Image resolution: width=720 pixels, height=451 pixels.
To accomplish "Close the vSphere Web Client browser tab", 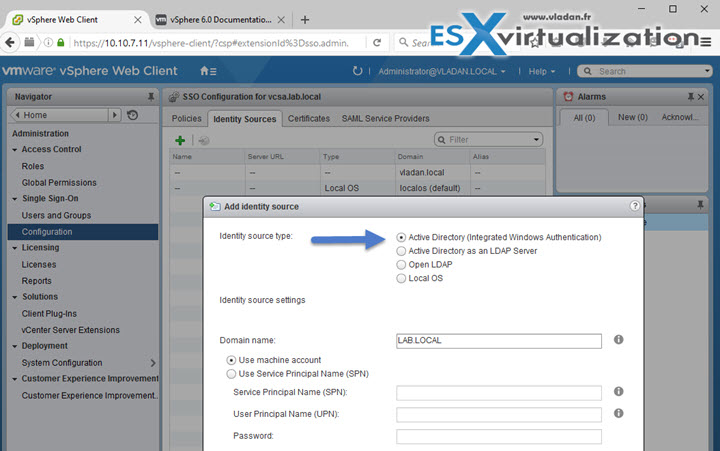I will click(x=137, y=20).
